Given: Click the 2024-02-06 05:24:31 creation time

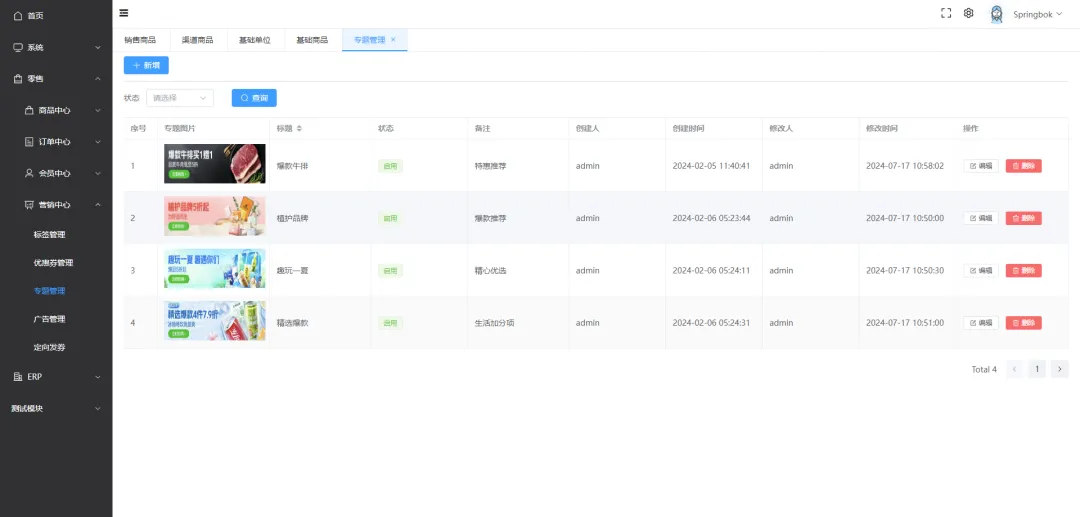Looking at the screenshot, I should [712, 323].
